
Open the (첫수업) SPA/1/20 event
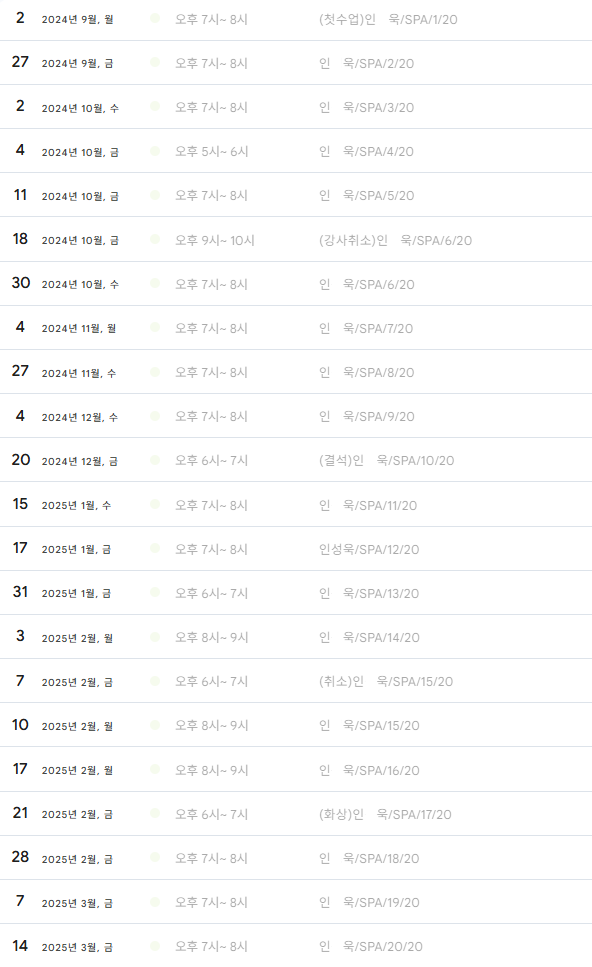[388, 20]
